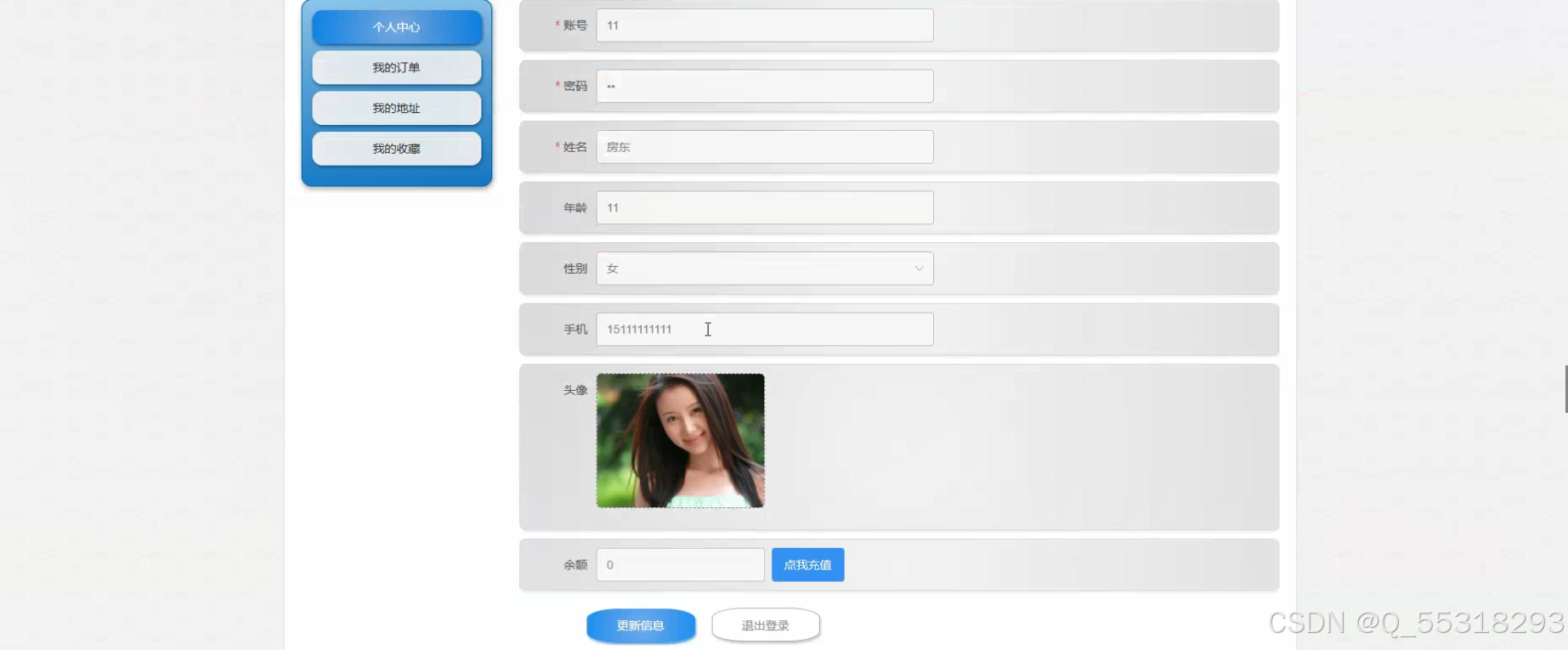1568x650 pixels.
Task: Click the 性别 label text
Action: 575,268
